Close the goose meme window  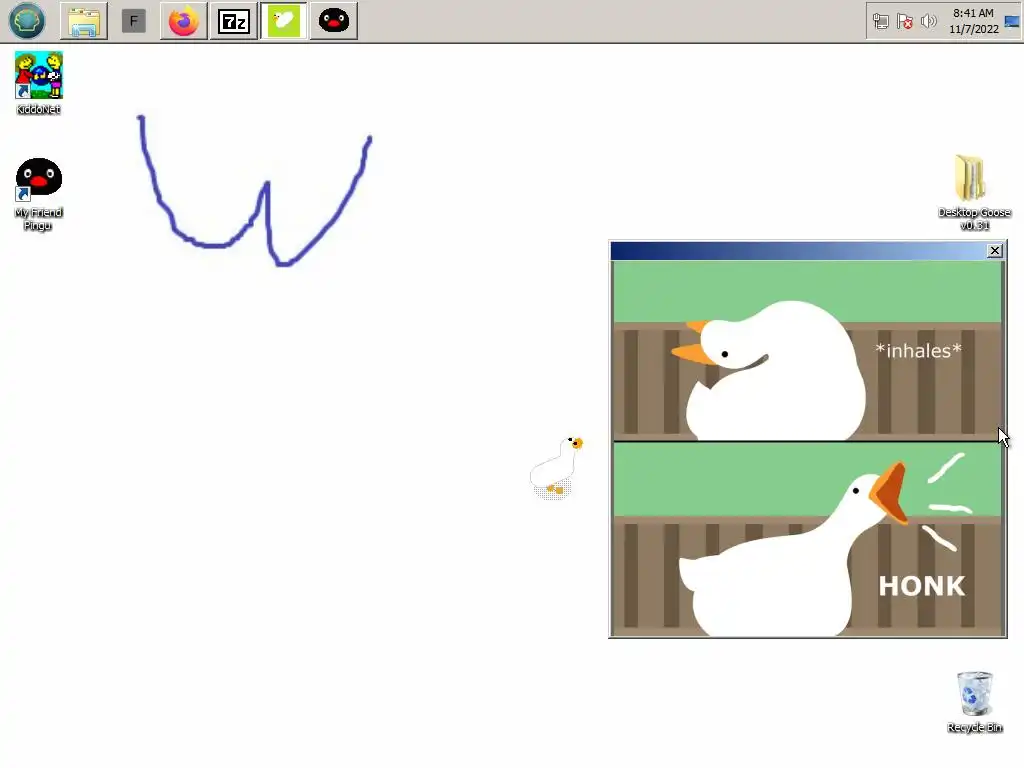click(x=994, y=251)
